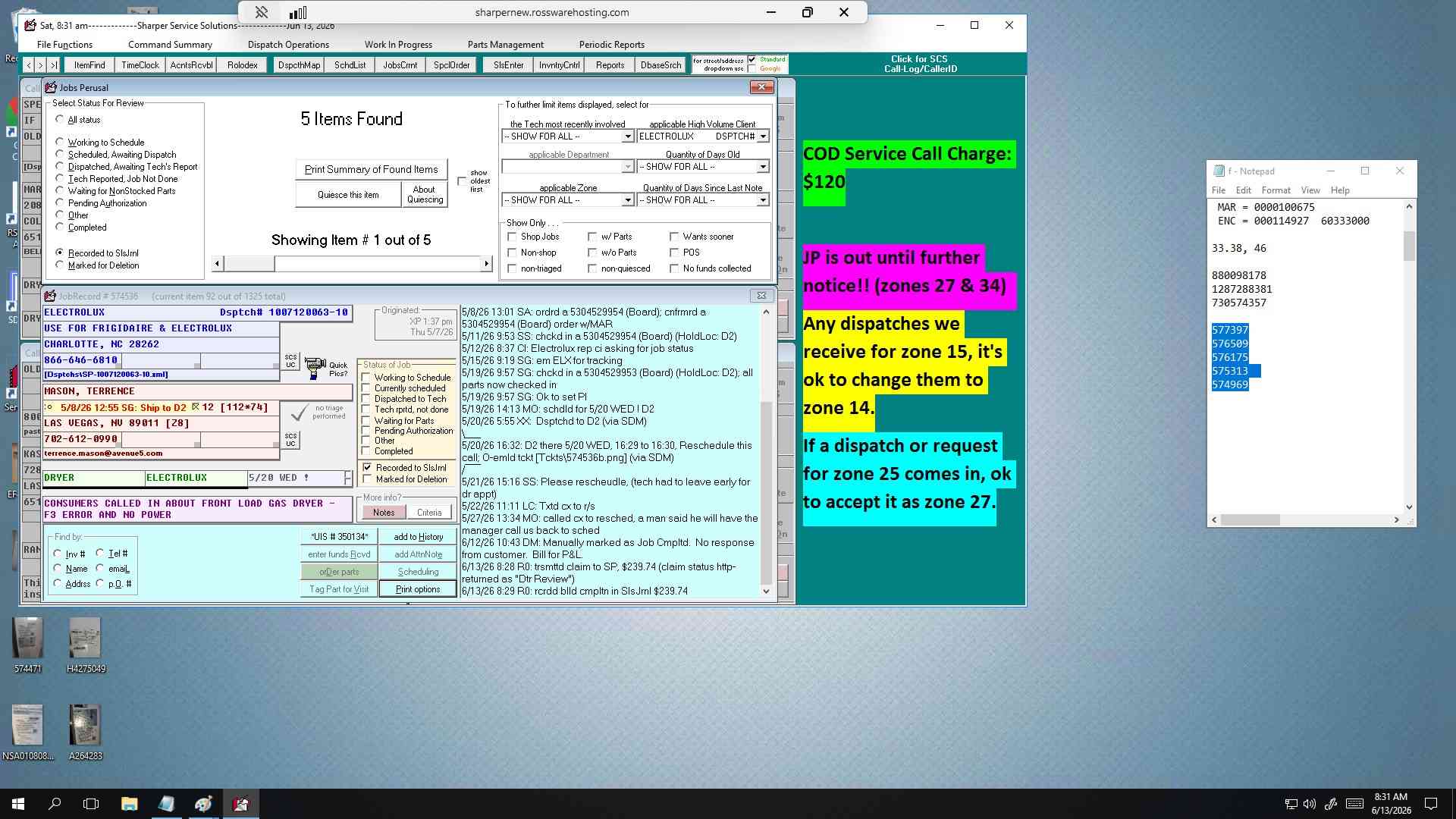Open the Parts Management menu
Image resolution: width=1456 pixels, height=819 pixels.
505,45
